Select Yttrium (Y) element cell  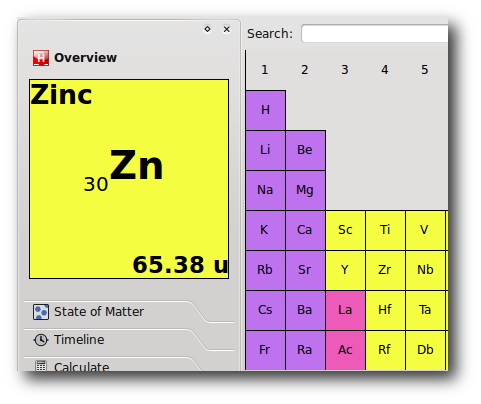(345, 270)
